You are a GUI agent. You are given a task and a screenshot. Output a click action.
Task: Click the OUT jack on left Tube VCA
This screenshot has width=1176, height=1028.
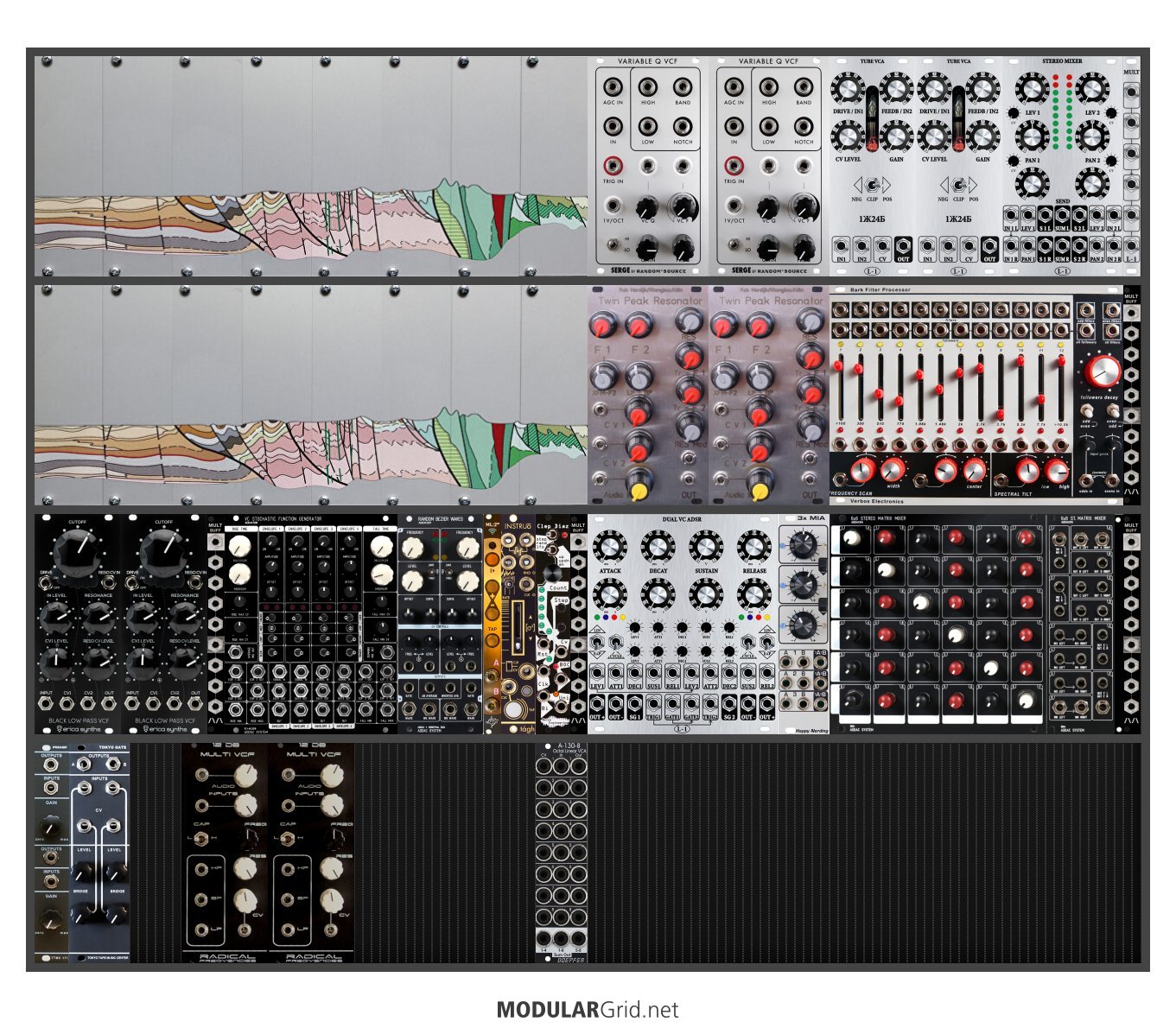pos(903,245)
